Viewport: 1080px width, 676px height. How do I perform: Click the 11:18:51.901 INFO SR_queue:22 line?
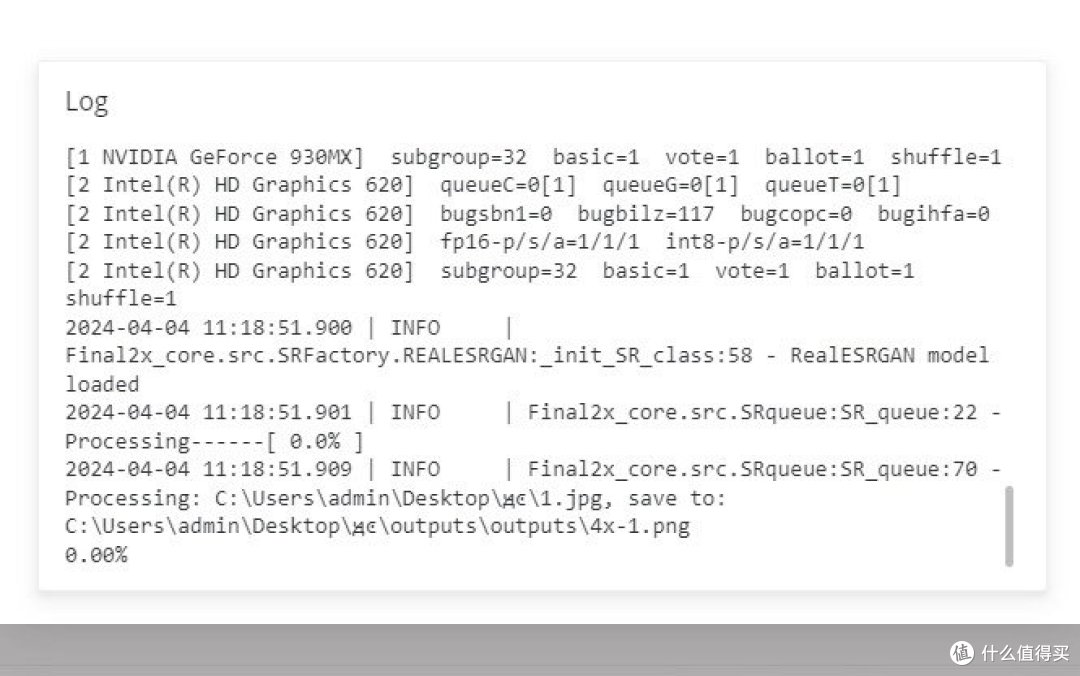(533, 413)
